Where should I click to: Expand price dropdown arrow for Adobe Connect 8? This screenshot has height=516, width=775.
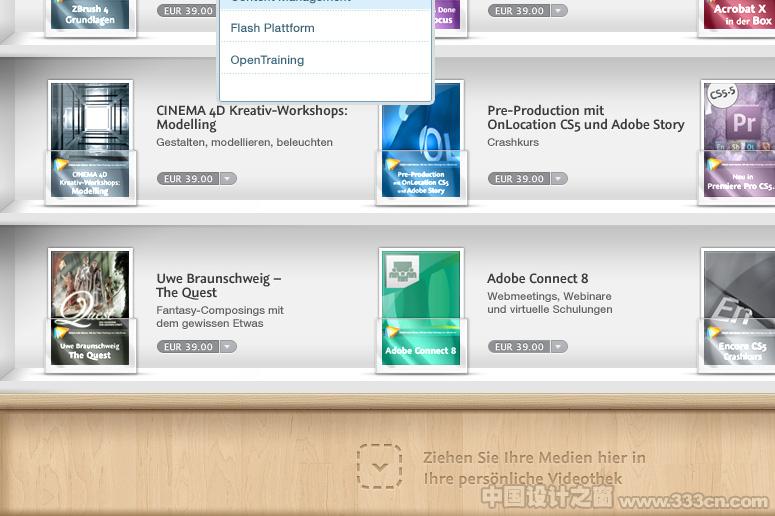[x=559, y=346]
